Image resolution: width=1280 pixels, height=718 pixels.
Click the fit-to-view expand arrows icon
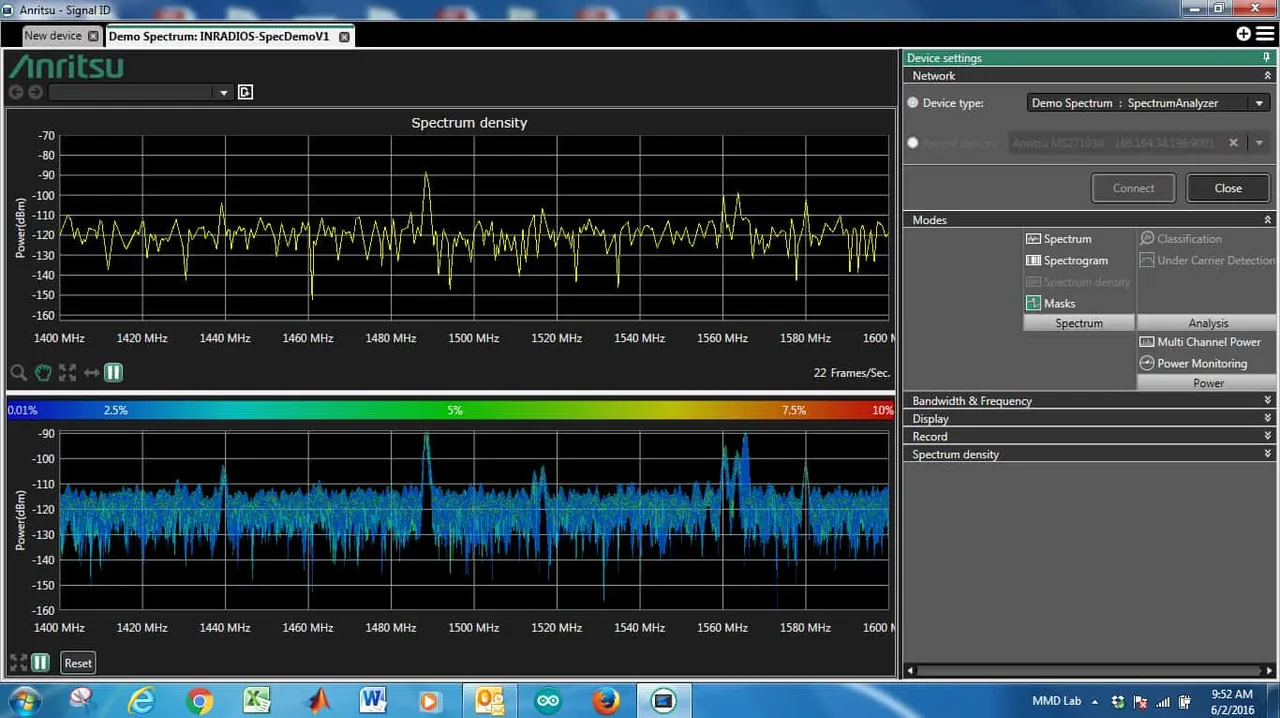(67, 373)
